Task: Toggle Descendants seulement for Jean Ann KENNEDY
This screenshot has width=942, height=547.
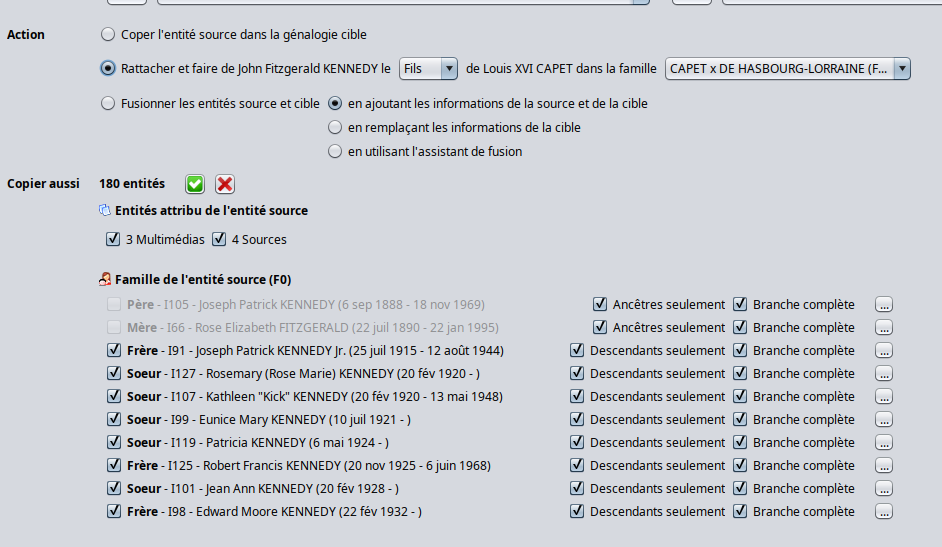Action: tap(577, 489)
